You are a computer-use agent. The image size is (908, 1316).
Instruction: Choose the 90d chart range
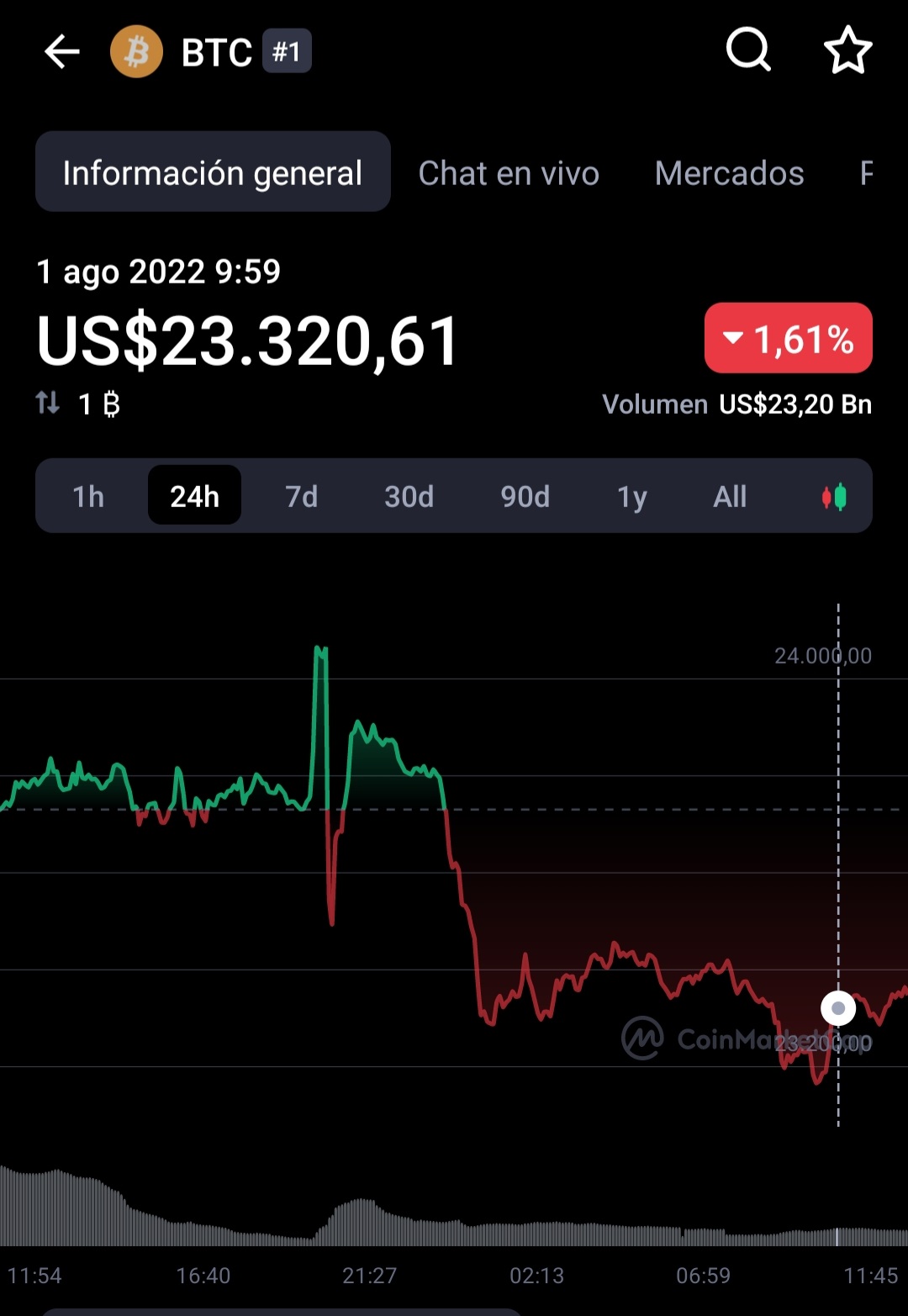(525, 496)
